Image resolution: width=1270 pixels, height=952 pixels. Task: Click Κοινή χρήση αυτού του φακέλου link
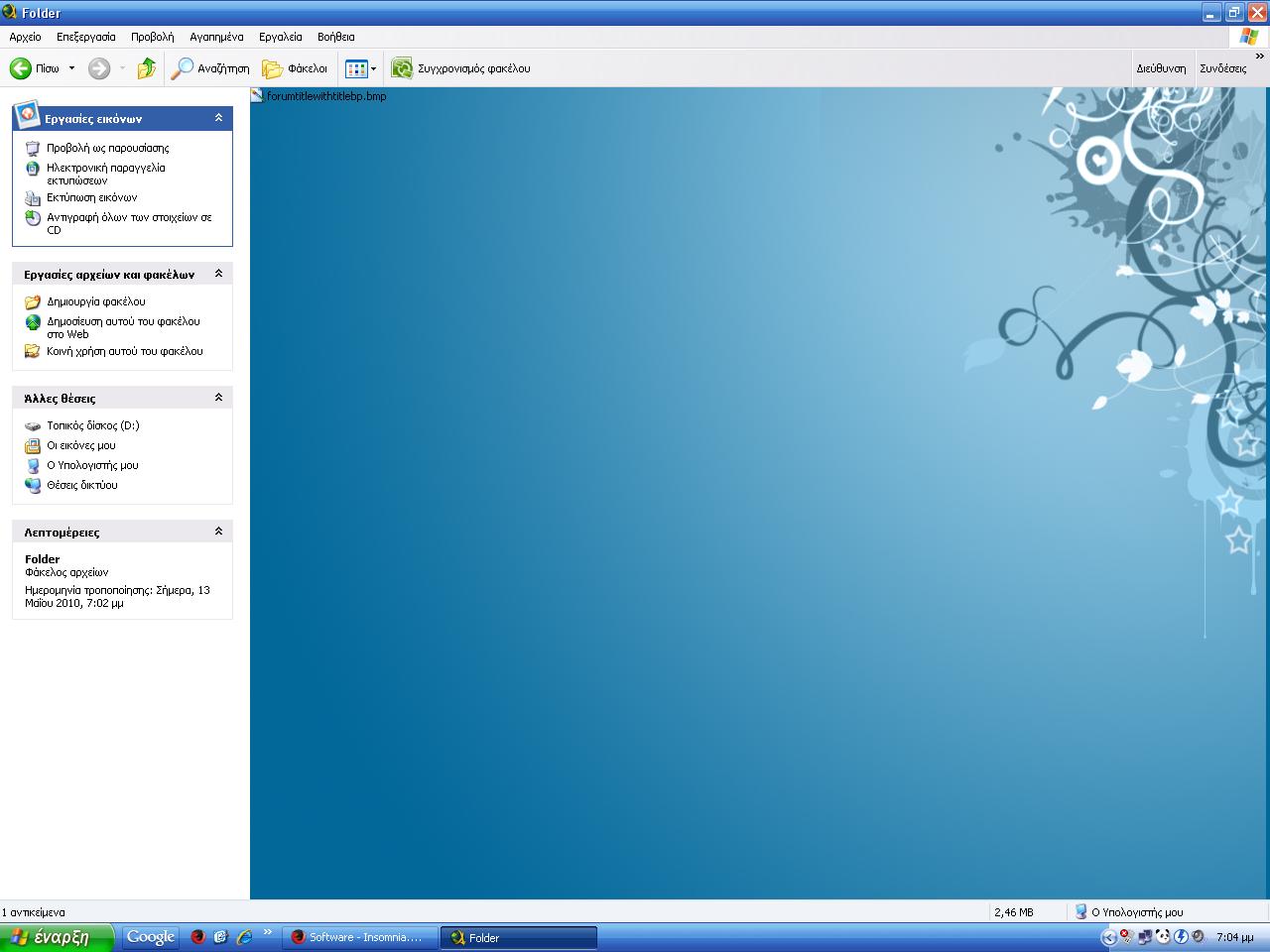[x=125, y=351]
